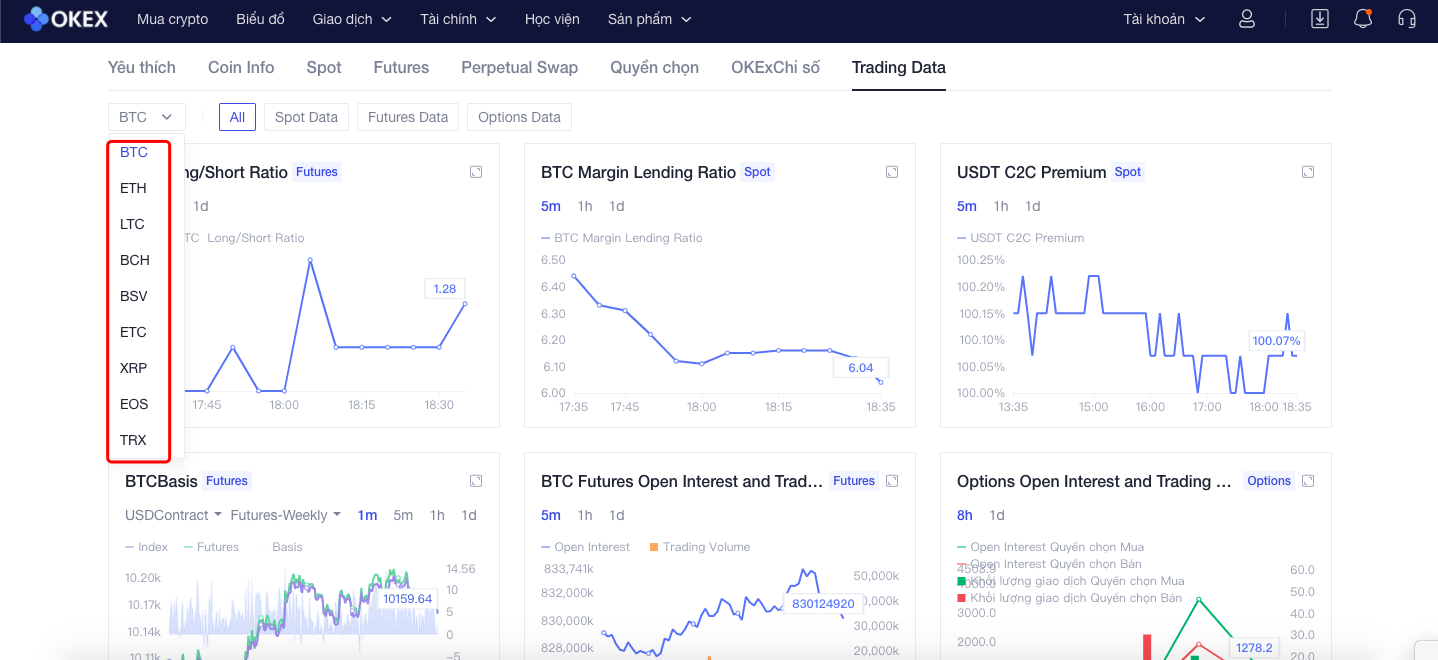Switch to the Perpetual Swap tab
This screenshot has height=660, width=1438.
click(519, 67)
